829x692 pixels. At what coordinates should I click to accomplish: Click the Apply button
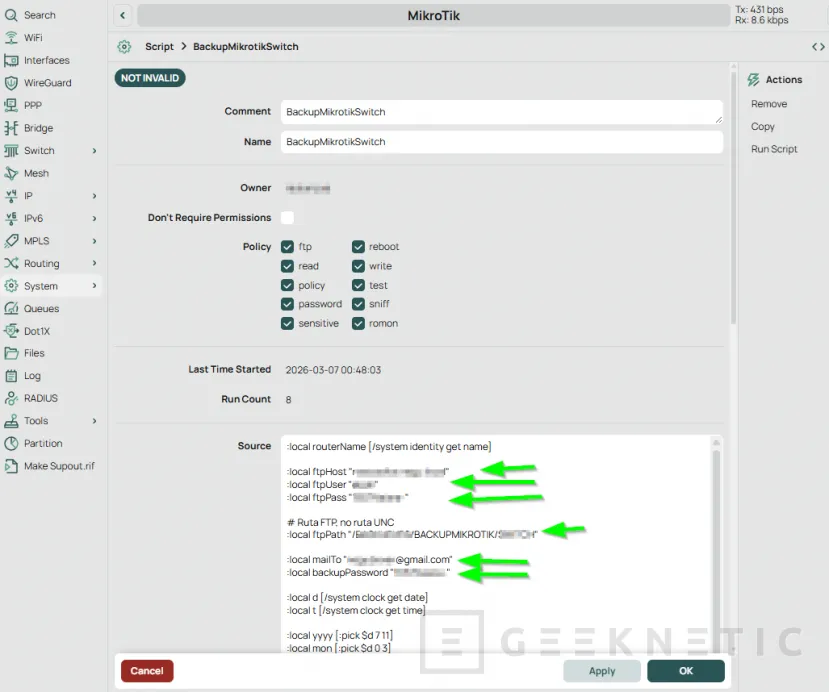click(x=601, y=670)
